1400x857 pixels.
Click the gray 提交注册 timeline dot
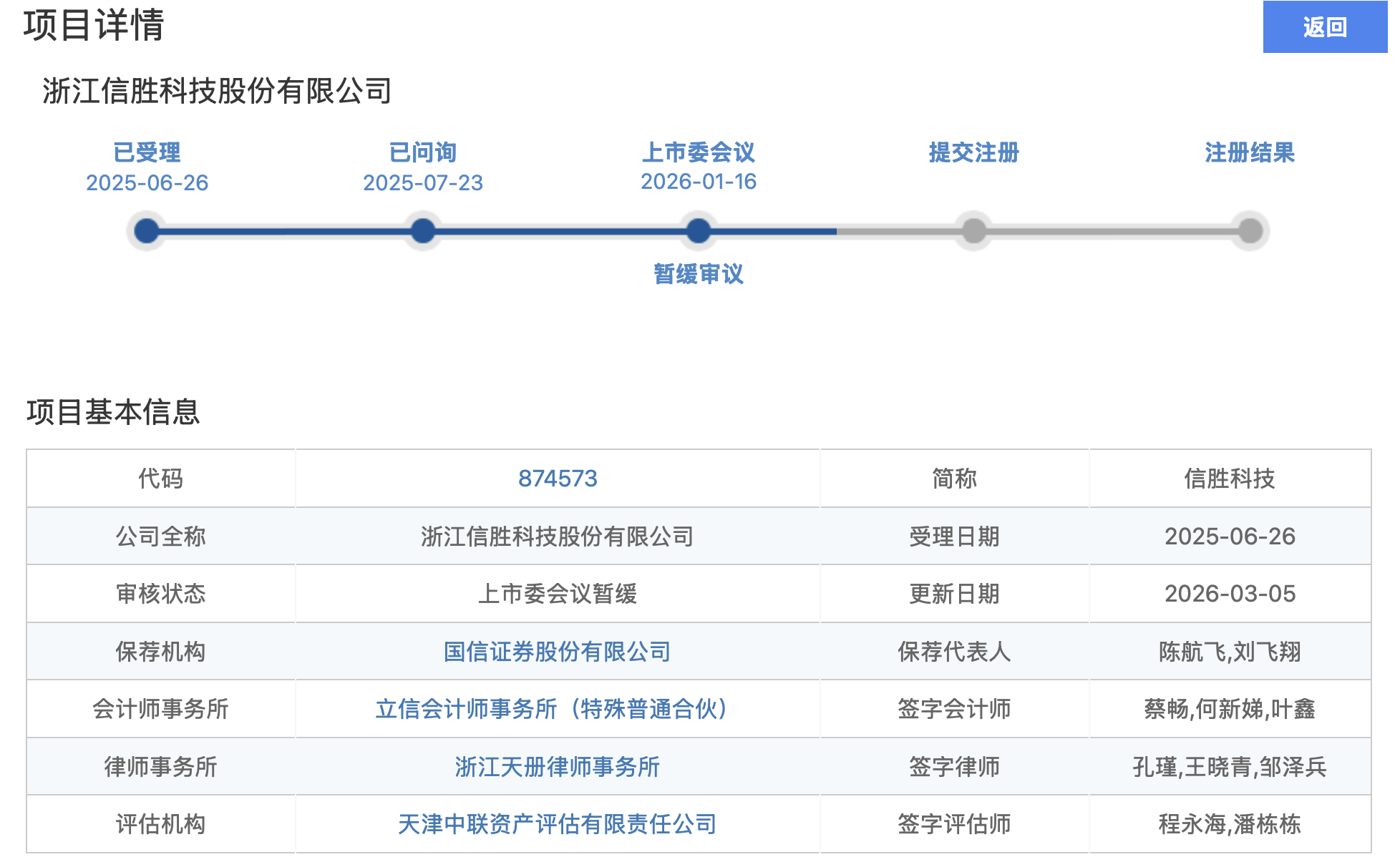(973, 231)
